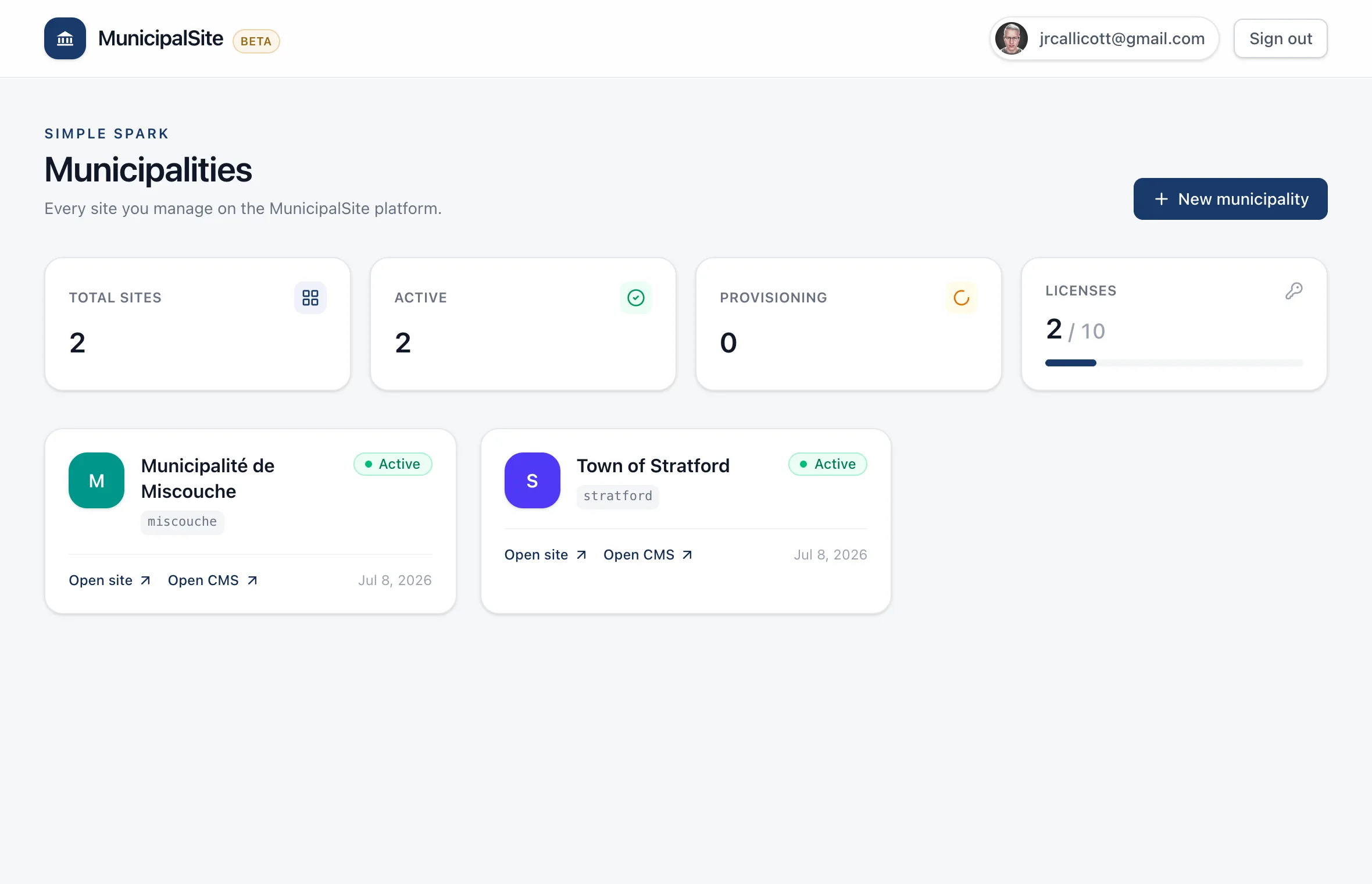Click the ACTIVE stat label
The image size is (1372, 884).
click(x=421, y=298)
